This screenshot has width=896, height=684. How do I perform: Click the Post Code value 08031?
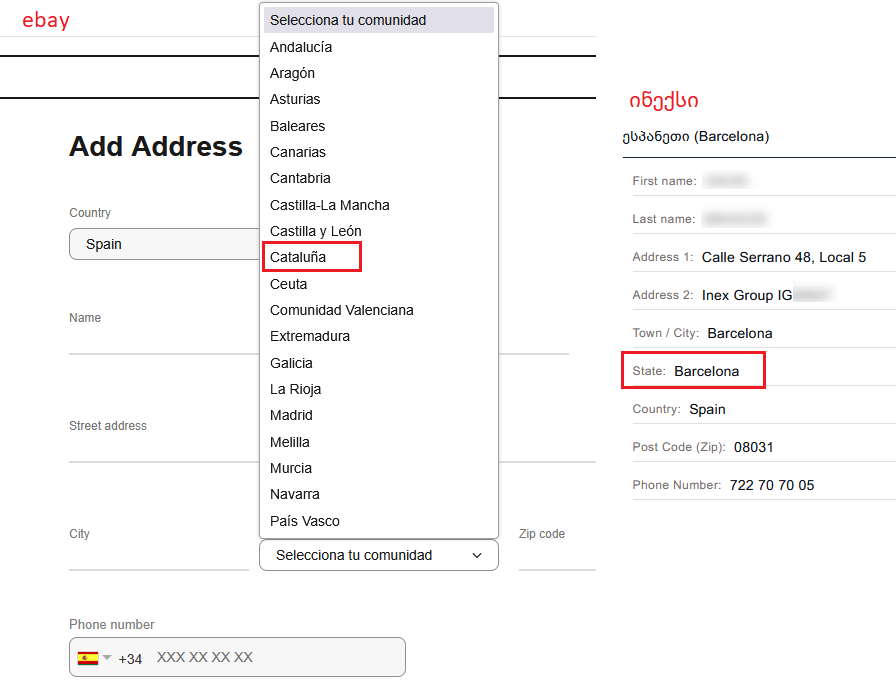tap(753, 447)
